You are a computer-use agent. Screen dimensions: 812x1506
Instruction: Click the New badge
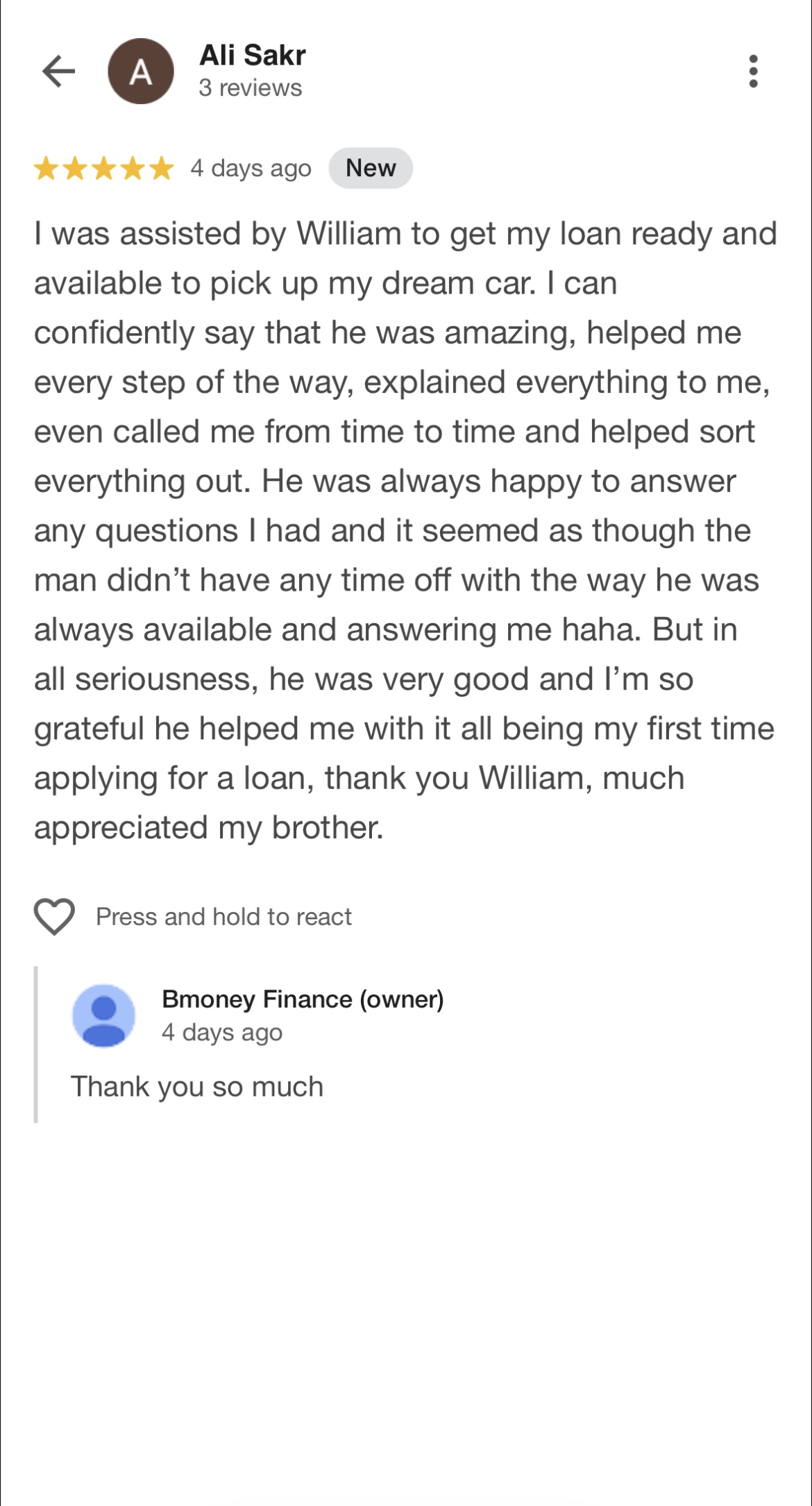pyautogui.click(x=371, y=168)
